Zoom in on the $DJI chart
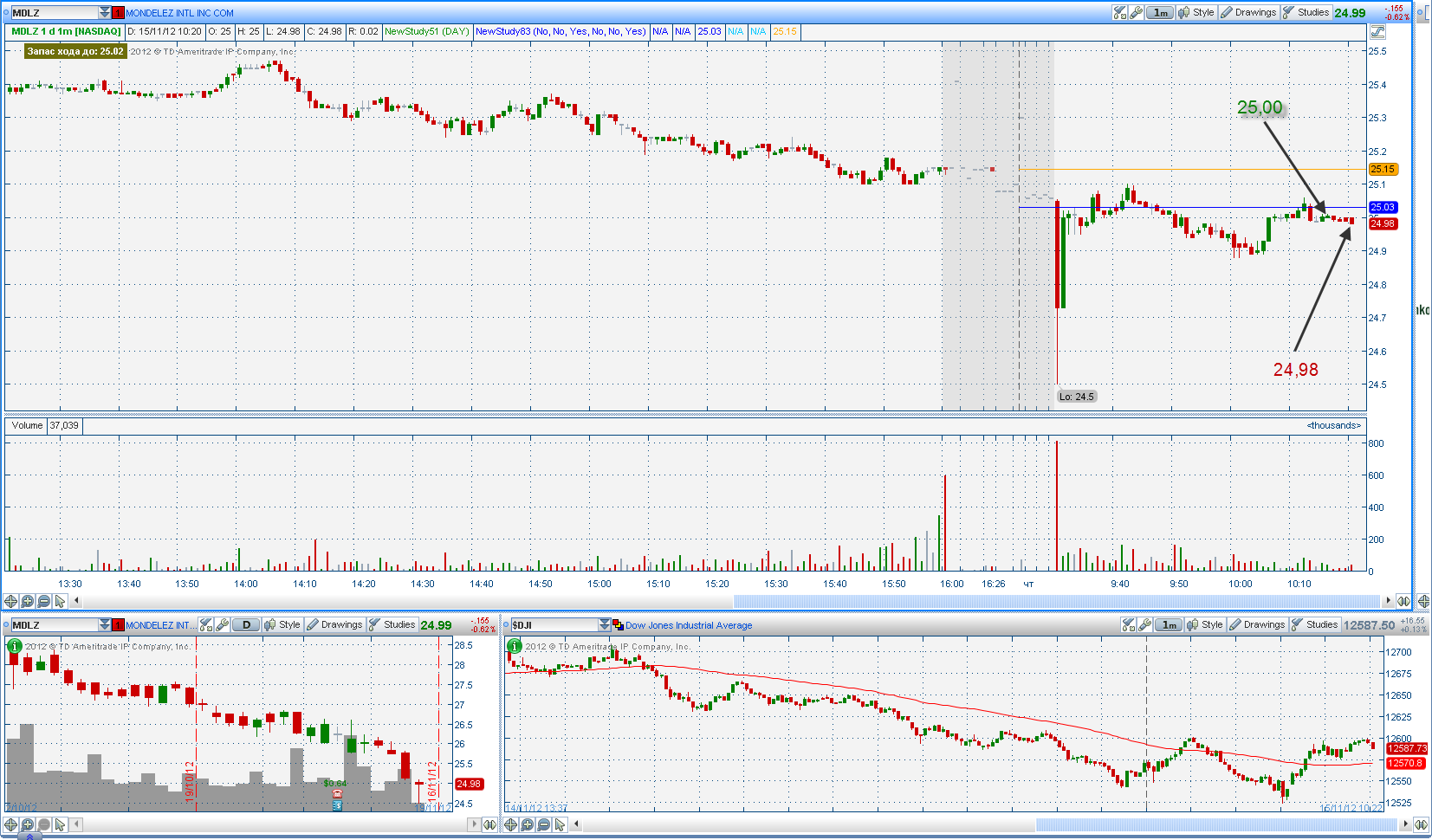The image size is (1432, 840). 528,824
